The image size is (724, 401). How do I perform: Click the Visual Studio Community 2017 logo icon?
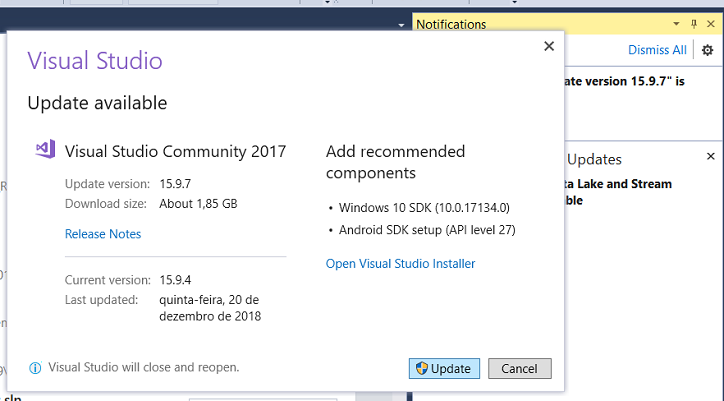pos(45,149)
